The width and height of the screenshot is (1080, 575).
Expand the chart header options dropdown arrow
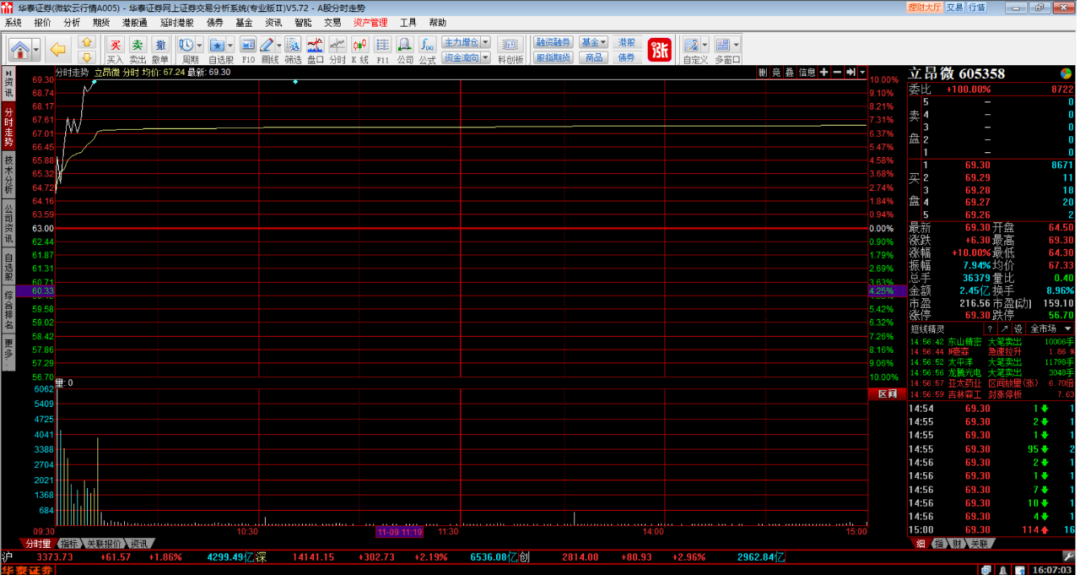(862, 72)
